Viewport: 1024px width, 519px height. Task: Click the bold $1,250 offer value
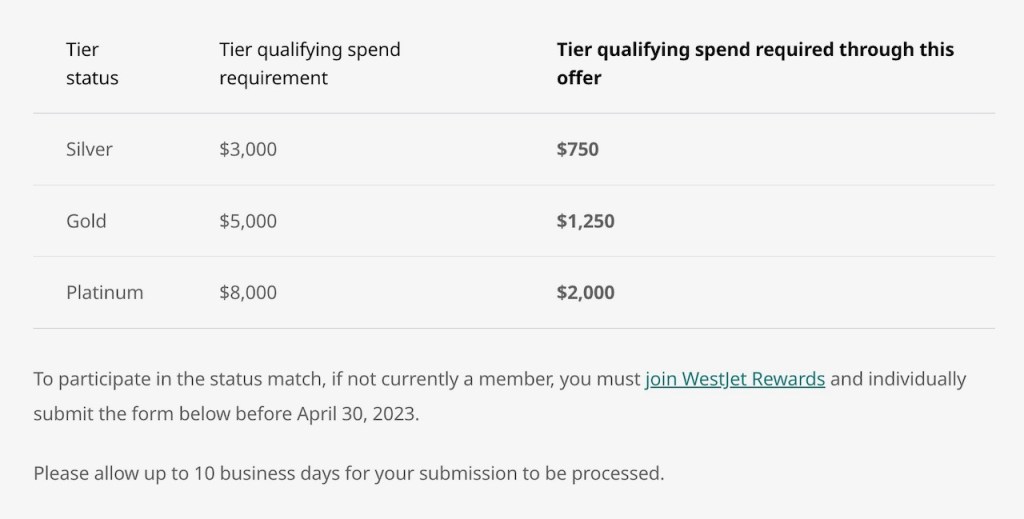coord(585,221)
